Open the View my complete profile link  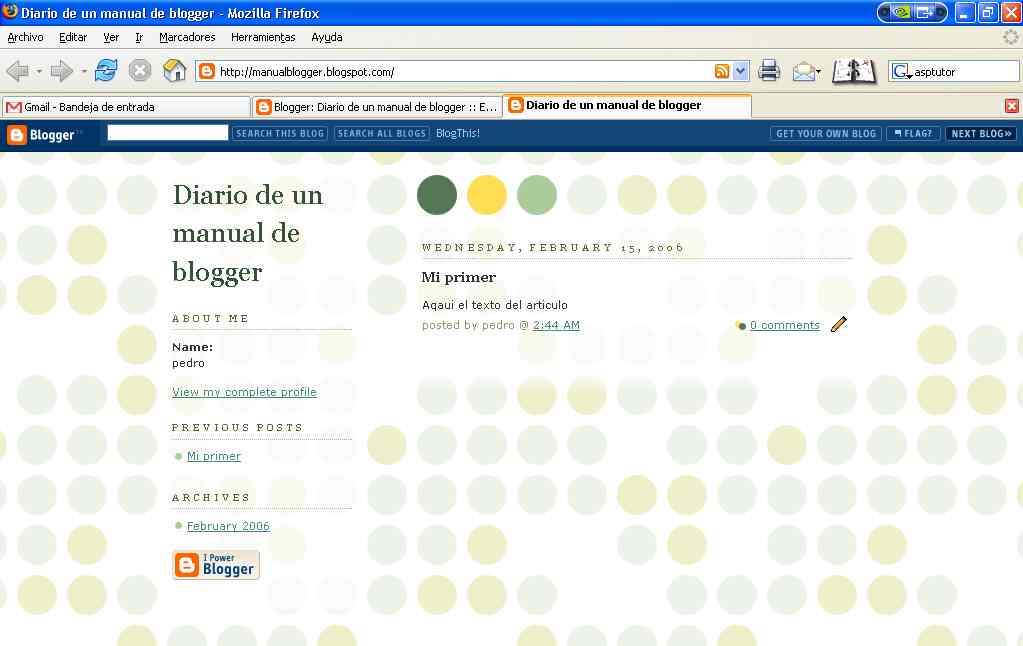coord(244,392)
